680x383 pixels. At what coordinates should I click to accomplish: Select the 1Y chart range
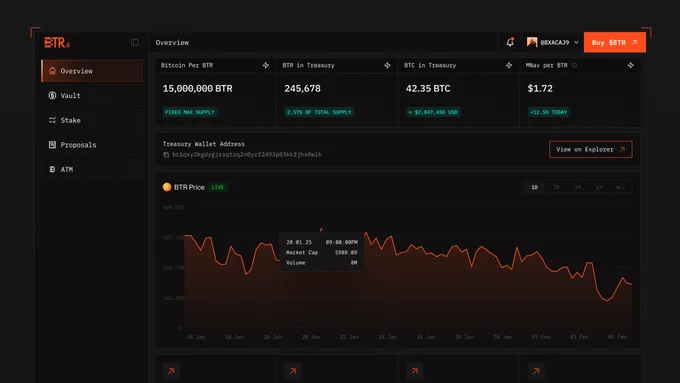coord(599,187)
